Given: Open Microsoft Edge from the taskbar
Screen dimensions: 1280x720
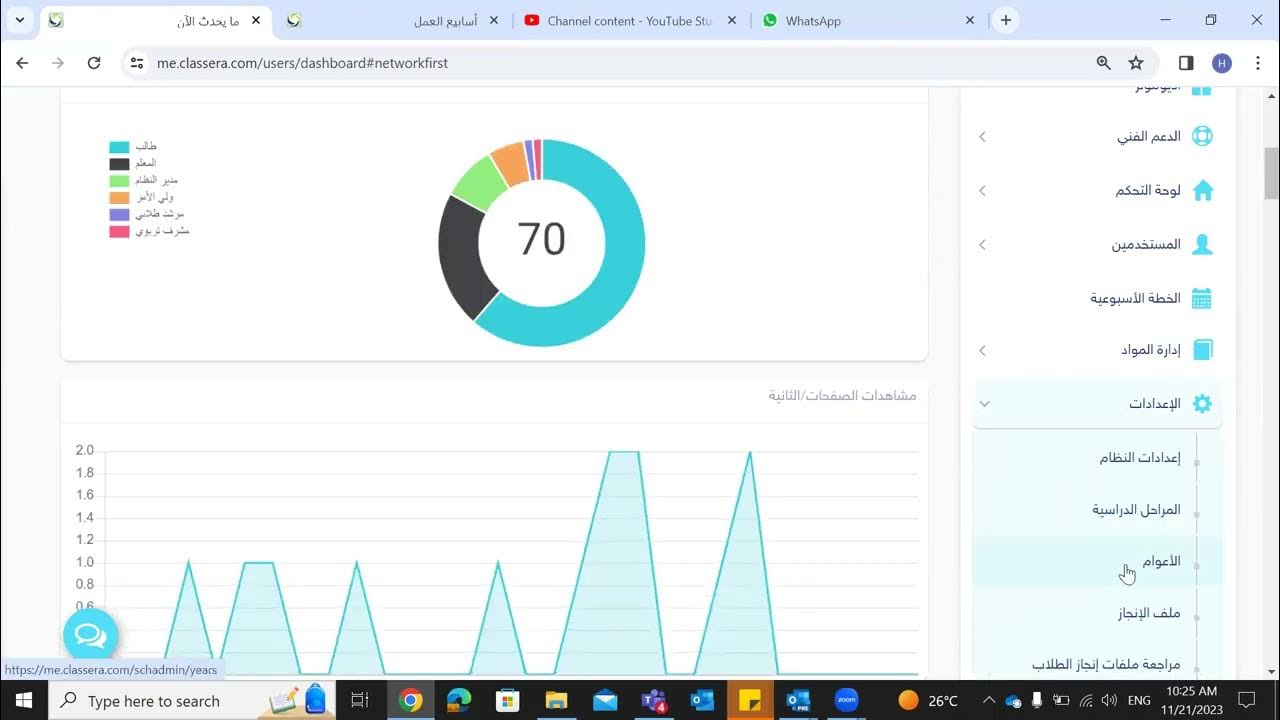Looking at the screenshot, I should (x=459, y=700).
